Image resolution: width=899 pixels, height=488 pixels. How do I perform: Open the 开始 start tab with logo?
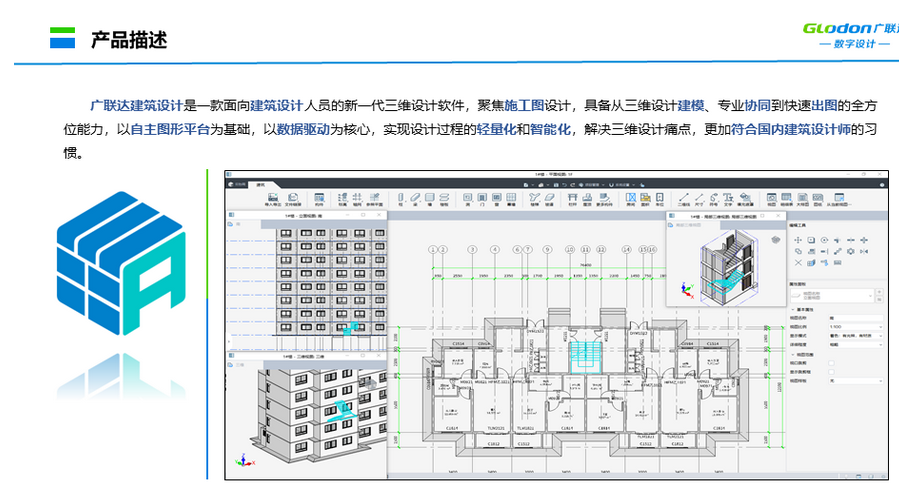click(x=237, y=185)
